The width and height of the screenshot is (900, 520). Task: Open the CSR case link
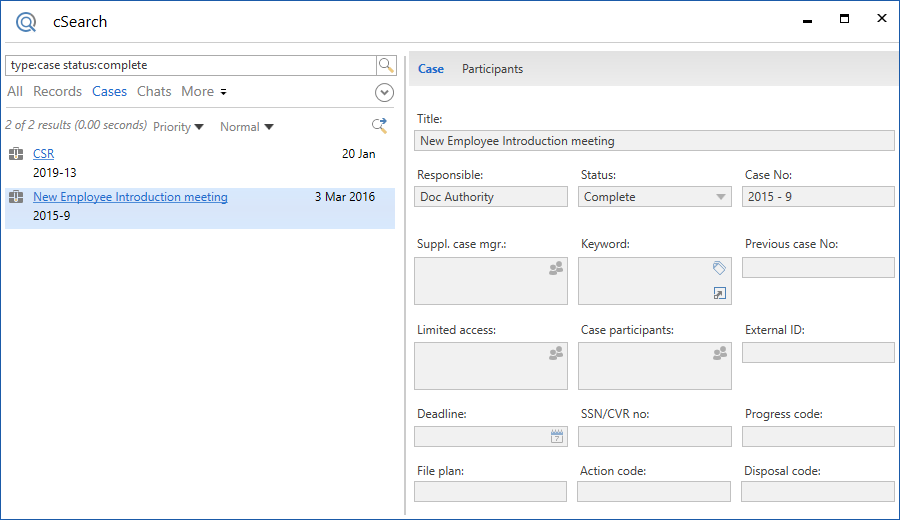[44, 154]
